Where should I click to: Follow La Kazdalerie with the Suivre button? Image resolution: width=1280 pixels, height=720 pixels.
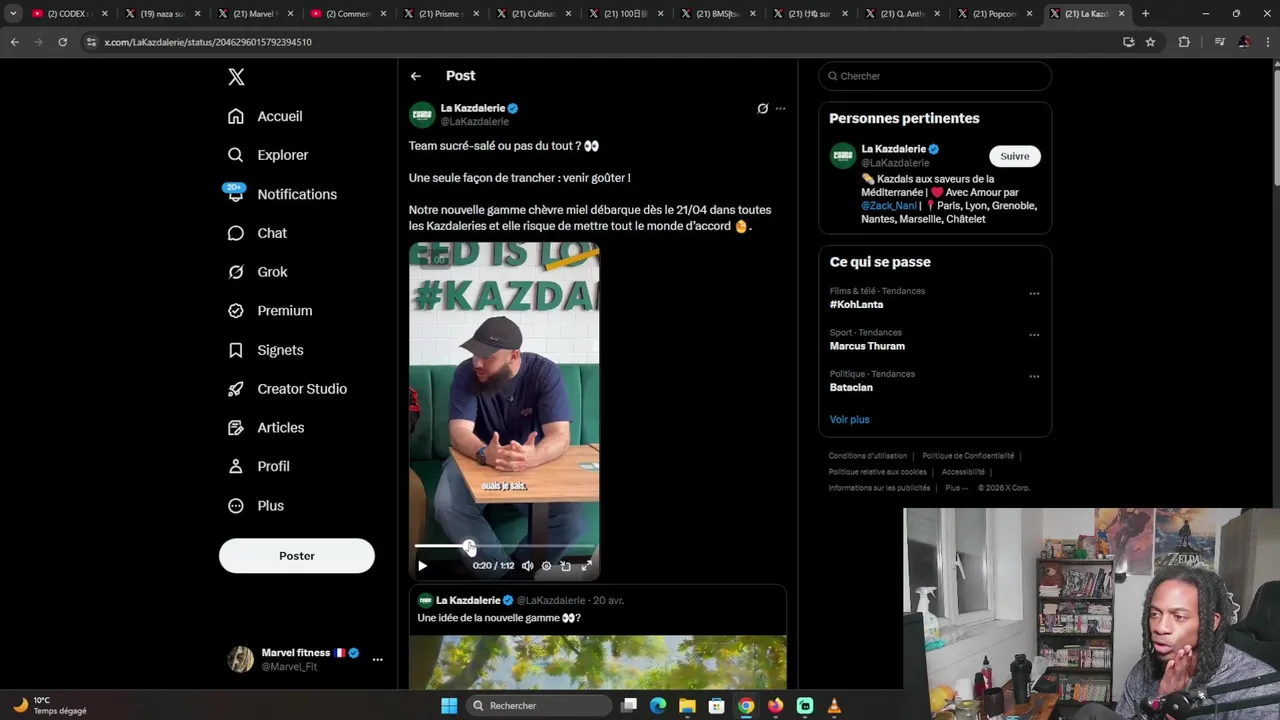1015,156
